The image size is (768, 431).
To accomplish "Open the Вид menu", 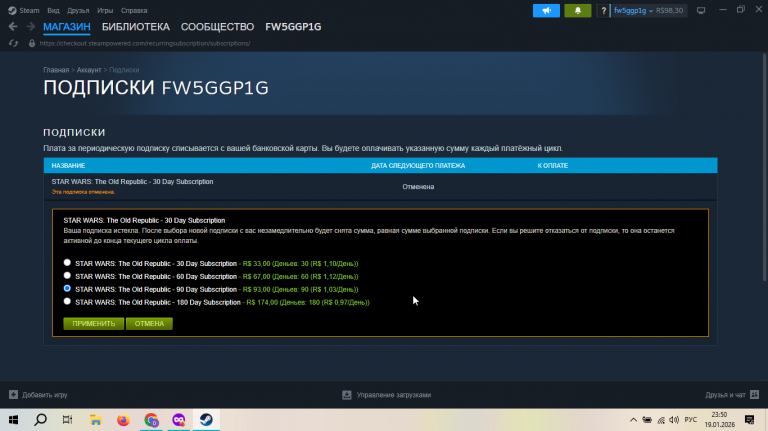I will 53,10.
